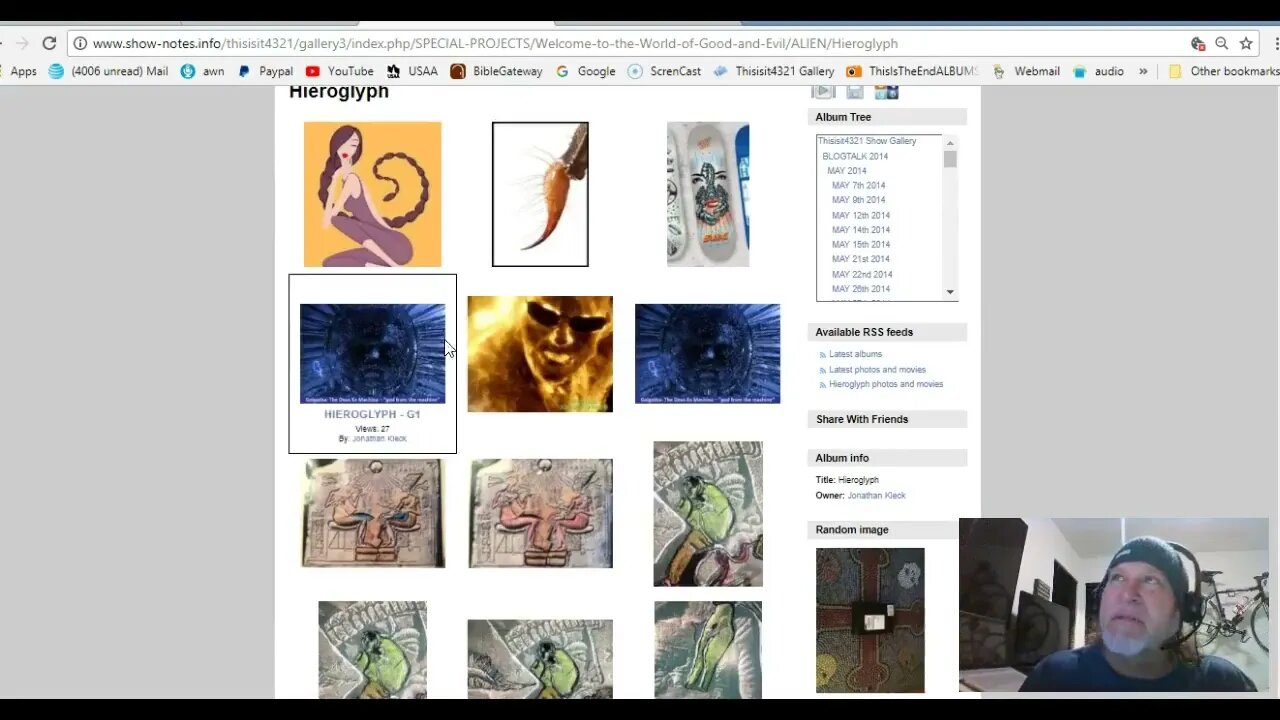Open the ThisIsTheEndALBUMS bookmark
Viewport: 1280px width, 720px height.
tap(911, 71)
